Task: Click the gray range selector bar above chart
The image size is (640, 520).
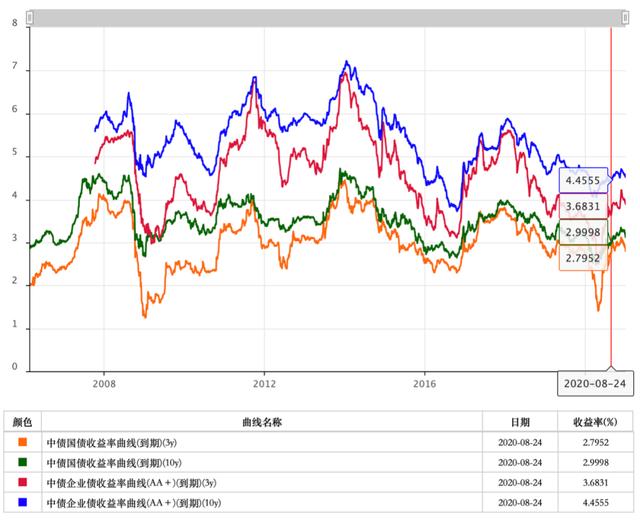Action: pyautogui.click(x=327, y=18)
